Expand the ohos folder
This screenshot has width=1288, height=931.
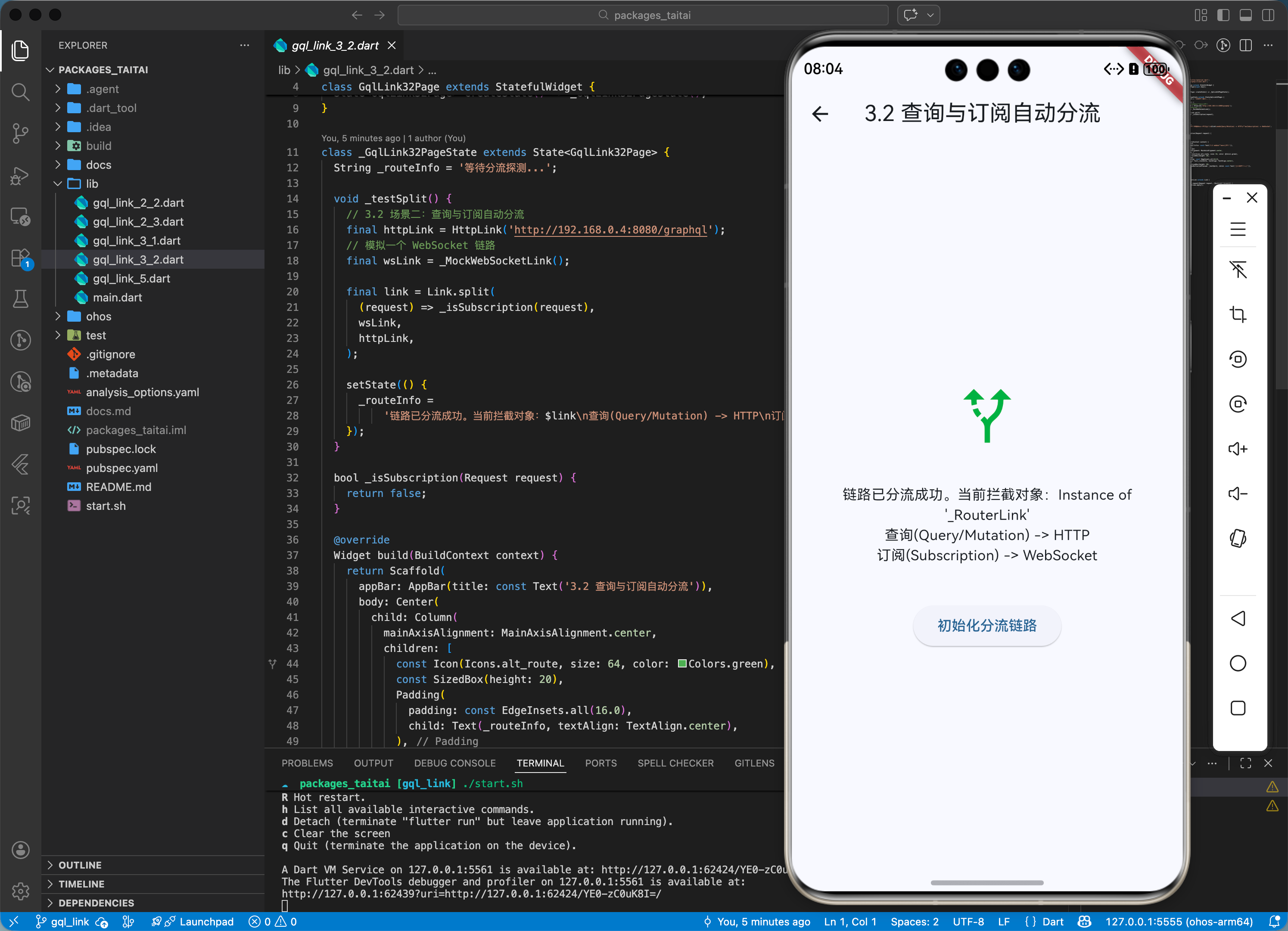pyautogui.click(x=98, y=316)
